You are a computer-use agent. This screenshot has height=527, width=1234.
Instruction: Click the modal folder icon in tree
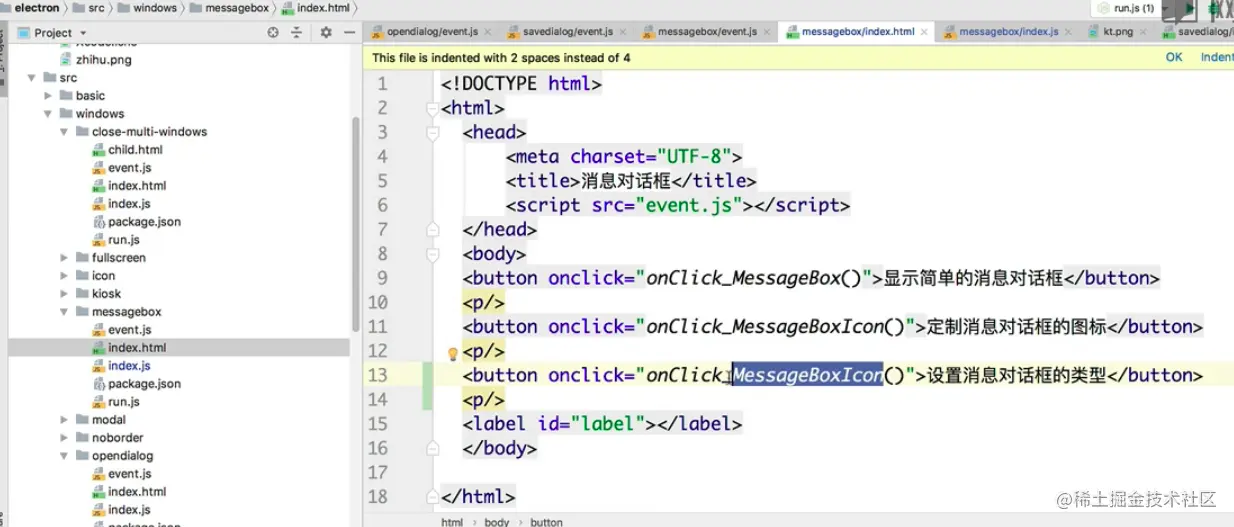click(x=82, y=420)
